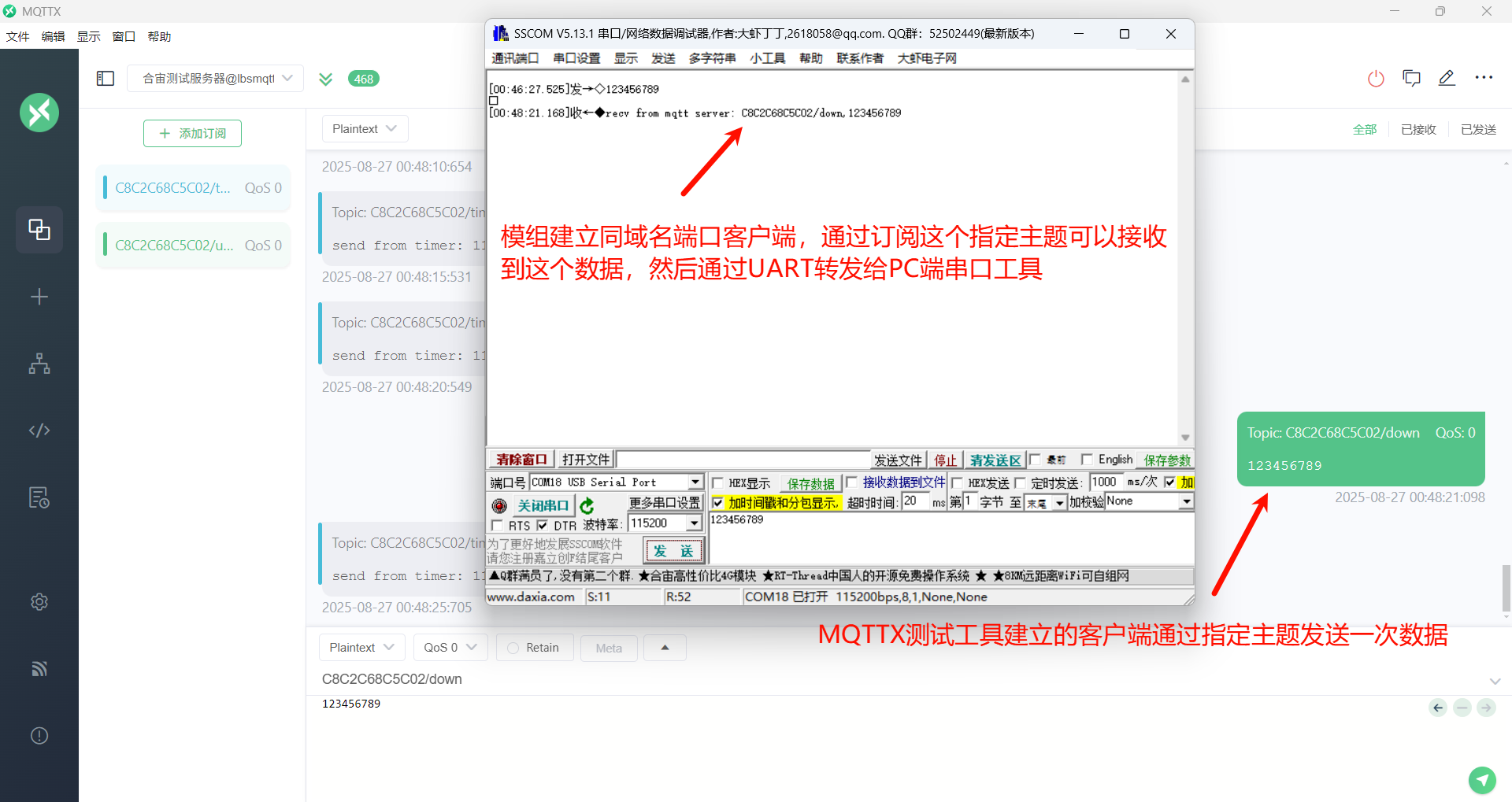Click the SSCOM title bar app icon
Viewport: 1512px width, 802px height.
coord(500,34)
